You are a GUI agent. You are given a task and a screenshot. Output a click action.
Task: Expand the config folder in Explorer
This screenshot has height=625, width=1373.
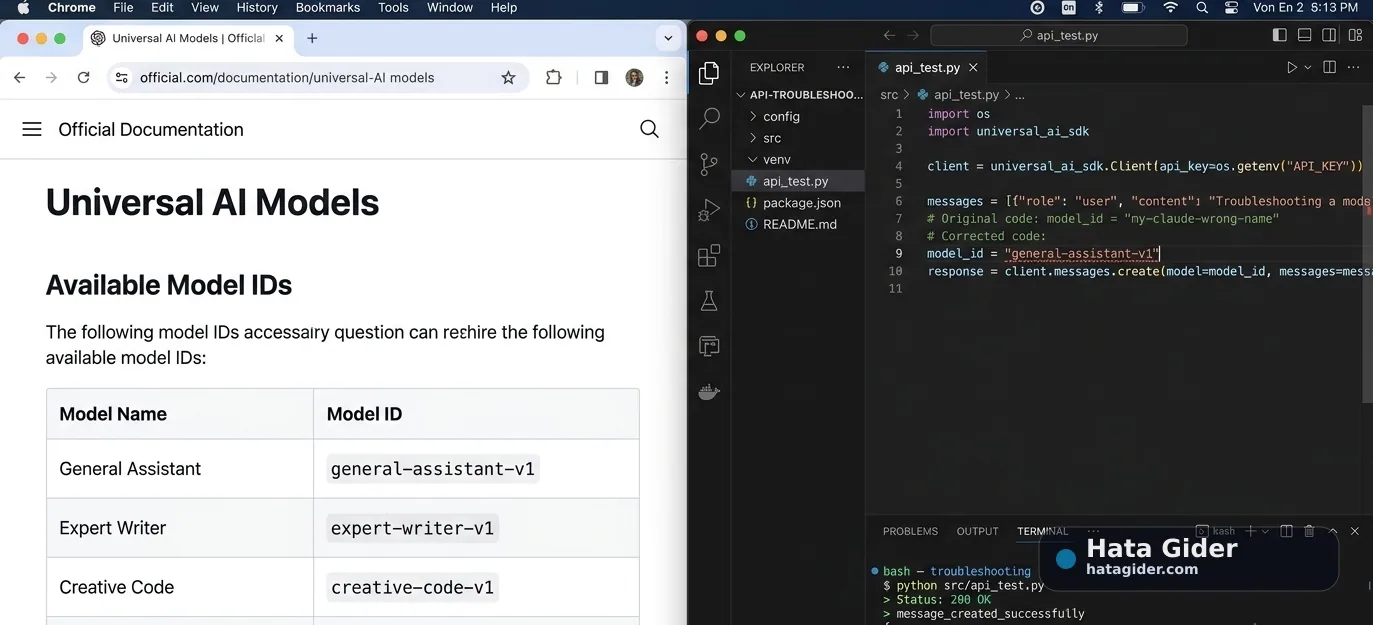click(x=798, y=116)
